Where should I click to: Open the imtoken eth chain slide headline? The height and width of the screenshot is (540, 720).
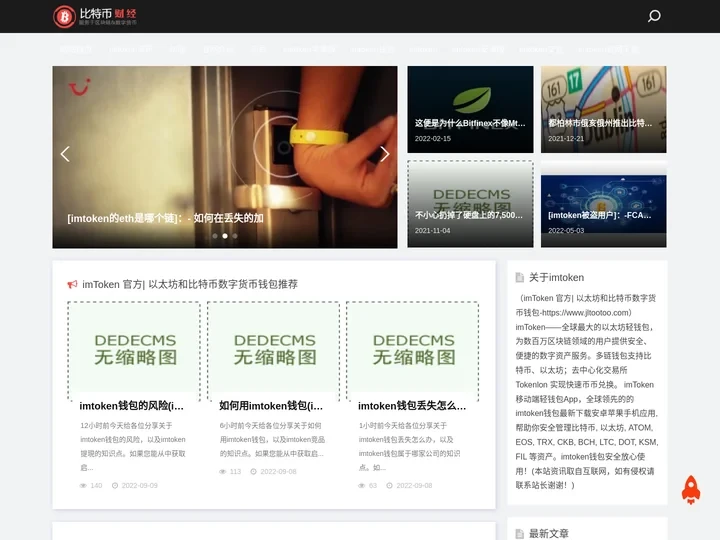165,218
